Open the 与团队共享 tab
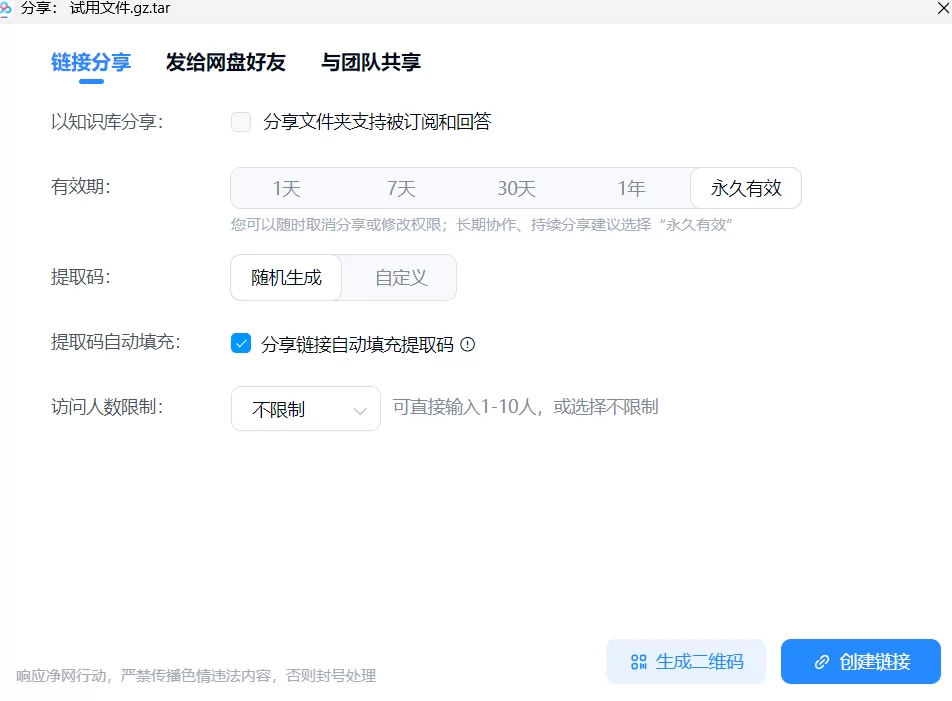This screenshot has width=952, height=701. click(370, 63)
